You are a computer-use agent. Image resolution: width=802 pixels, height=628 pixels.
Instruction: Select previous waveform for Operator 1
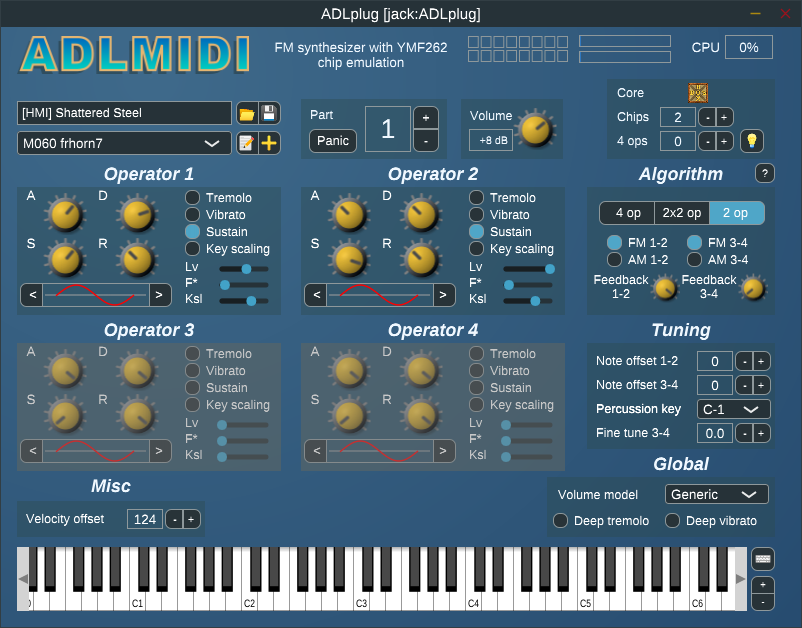click(x=32, y=295)
